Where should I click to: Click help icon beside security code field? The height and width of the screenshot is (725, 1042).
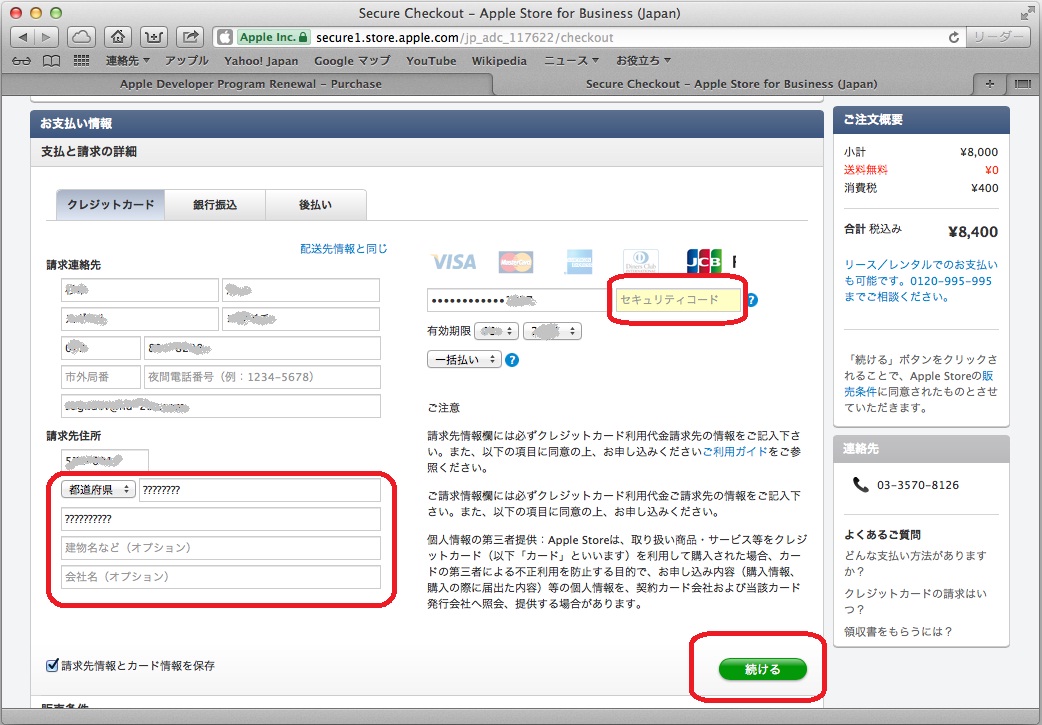click(752, 300)
